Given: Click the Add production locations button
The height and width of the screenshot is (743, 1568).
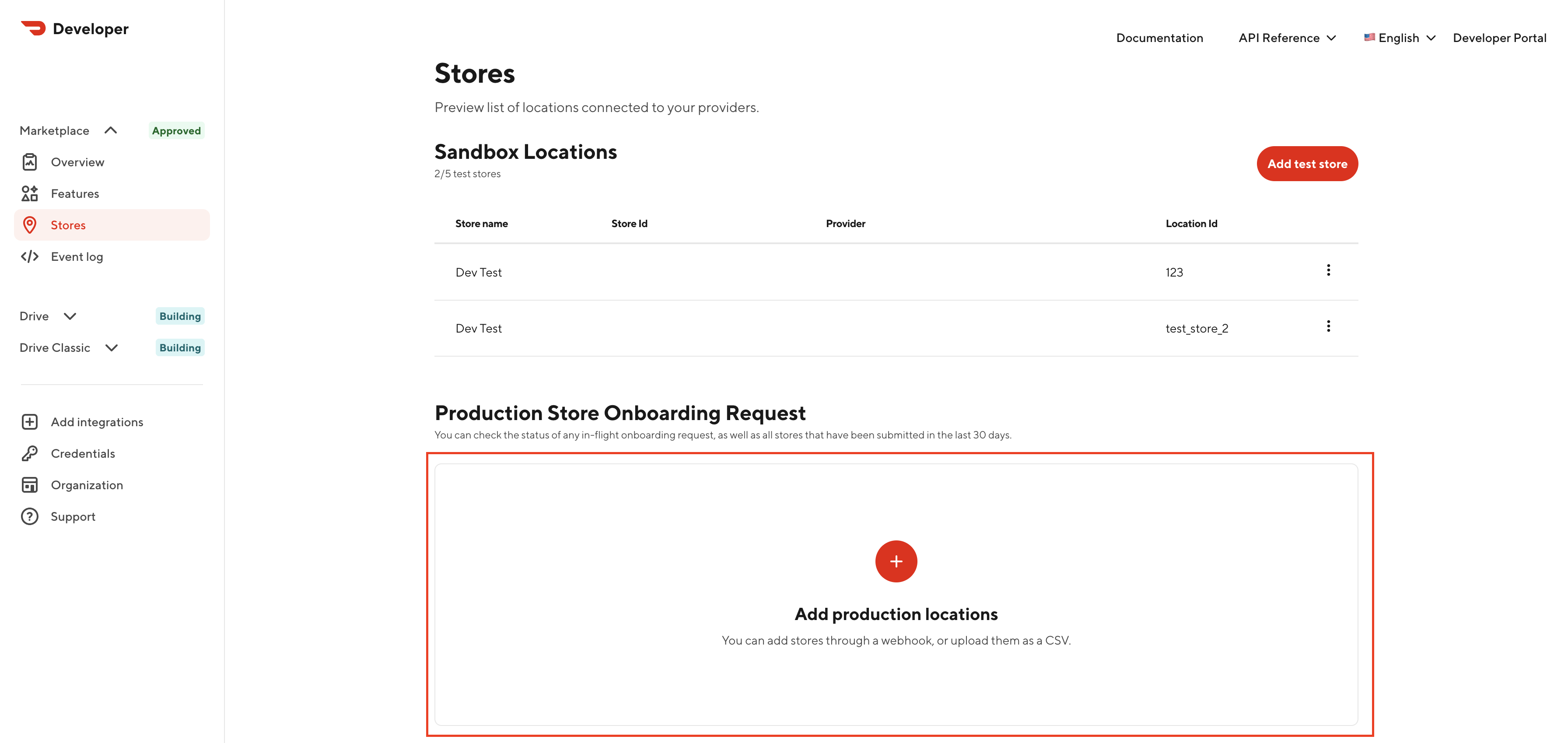Looking at the screenshot, I should (895, 561).
